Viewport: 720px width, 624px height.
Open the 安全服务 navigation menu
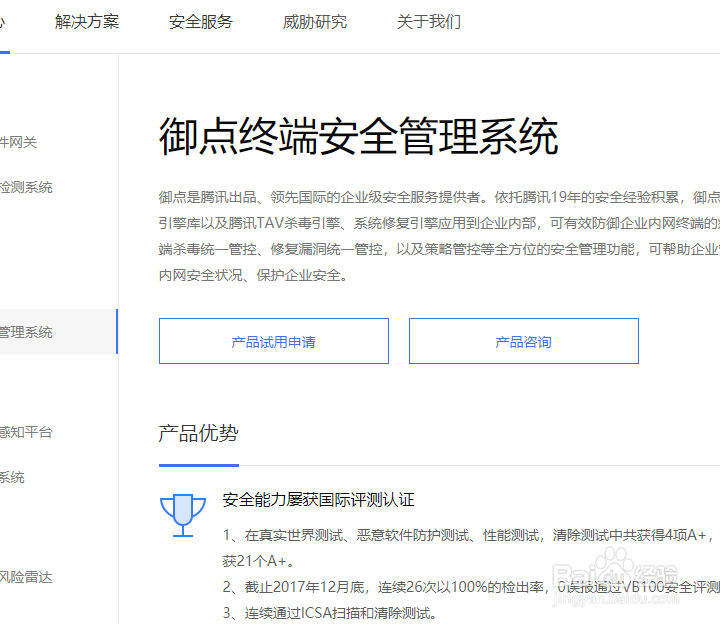[x=201, y=22]
